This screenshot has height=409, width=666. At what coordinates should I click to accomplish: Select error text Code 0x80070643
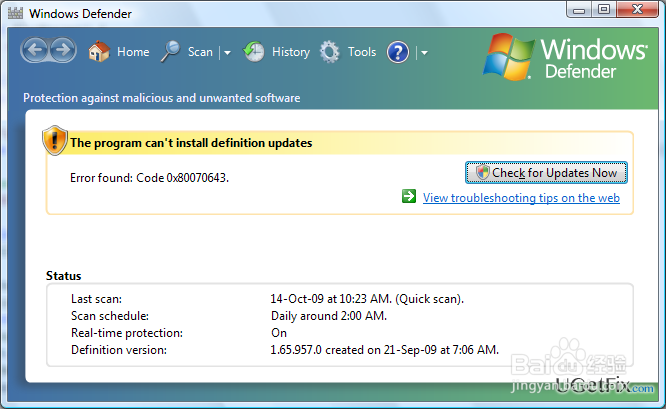point(182,178)
